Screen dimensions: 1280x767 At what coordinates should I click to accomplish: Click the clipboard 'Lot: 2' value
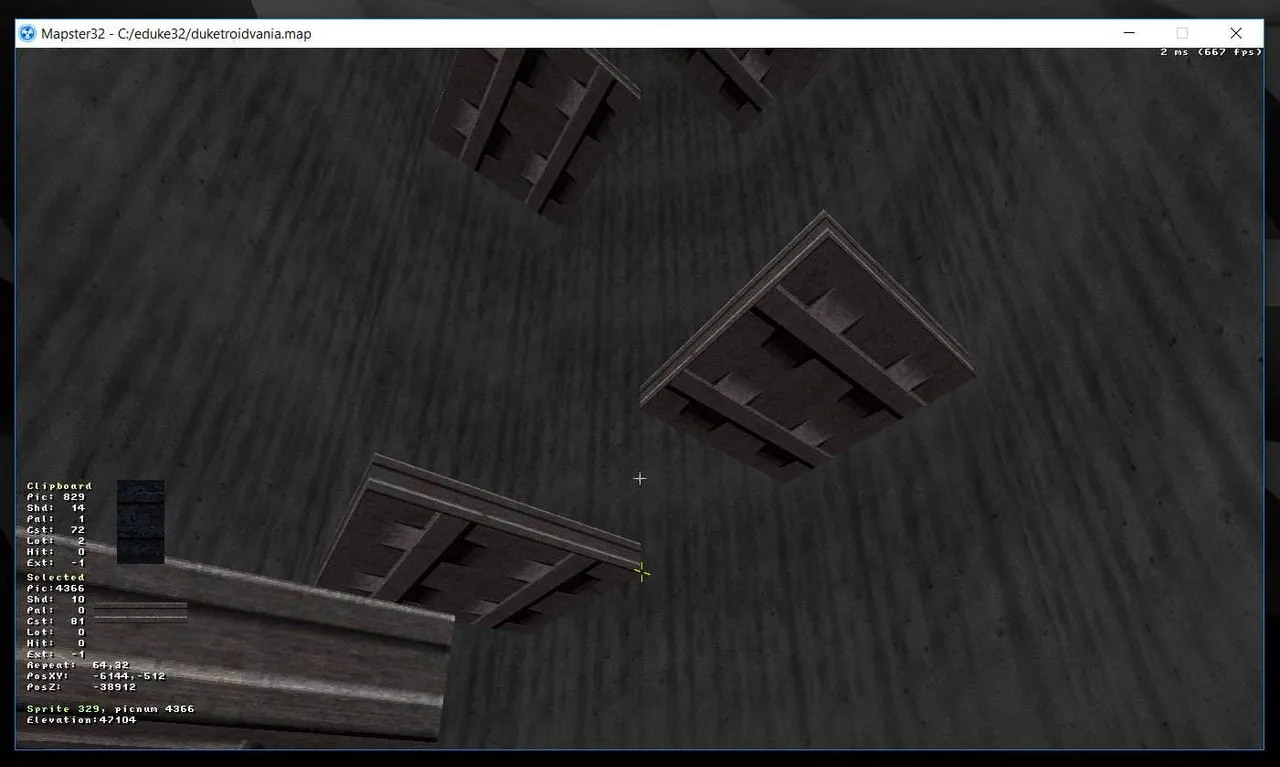56,541
